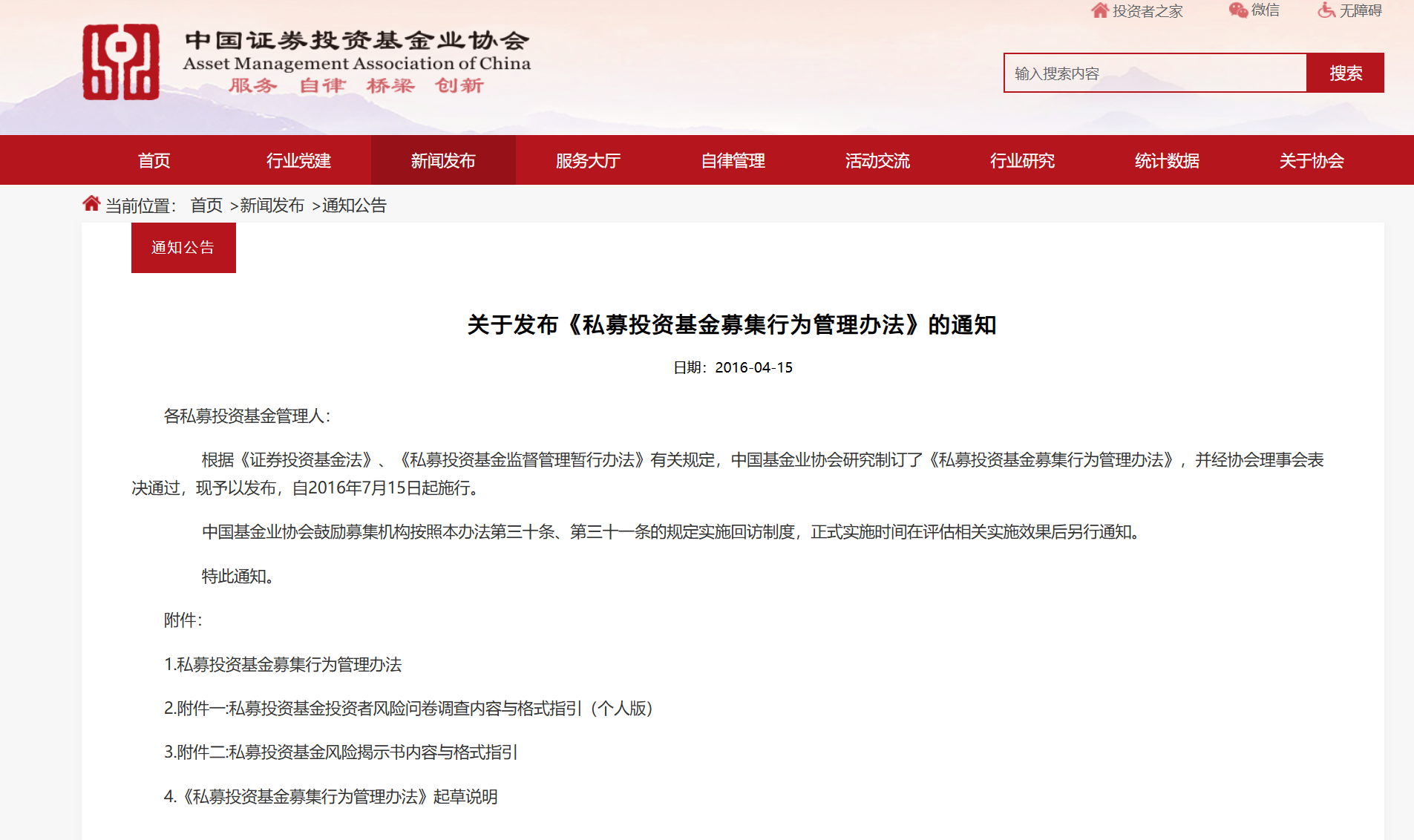Click the 通知公告 sidebar tab
Screen dimensions: 1414x840
tap(183, 247)
